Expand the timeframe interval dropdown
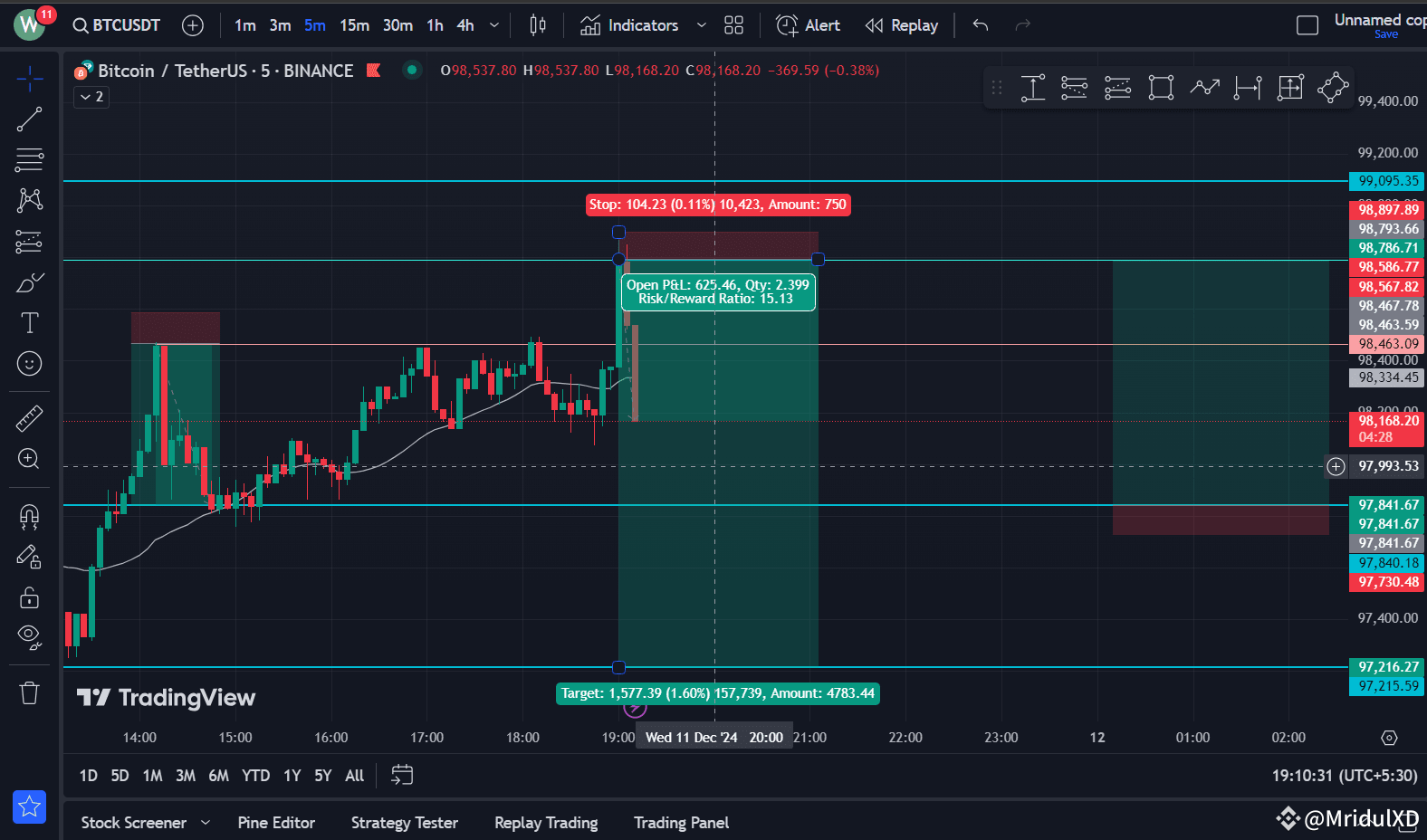This screenshot has height=840, width=1427. click(x=494, y=25)
